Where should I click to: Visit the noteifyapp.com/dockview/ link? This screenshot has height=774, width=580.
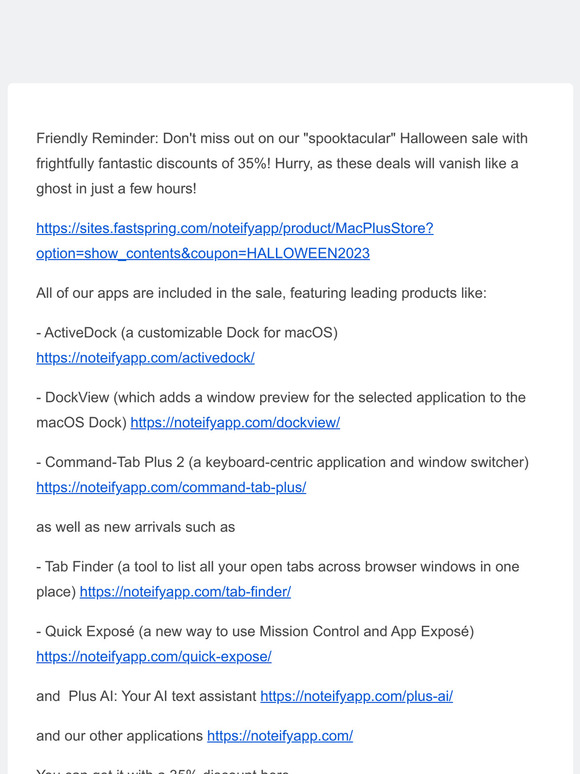pyautogui.click(x=235, y=423)
